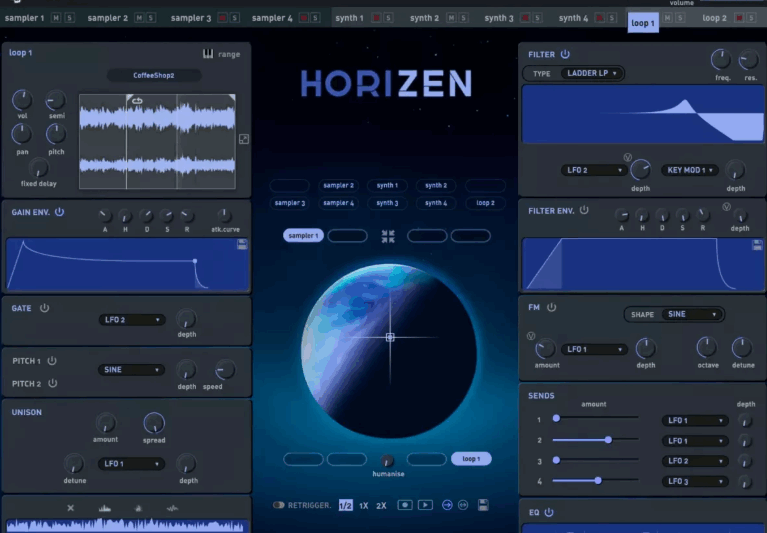Adjust send 1 amount slider
767x533 pixels.
[595, 419]
